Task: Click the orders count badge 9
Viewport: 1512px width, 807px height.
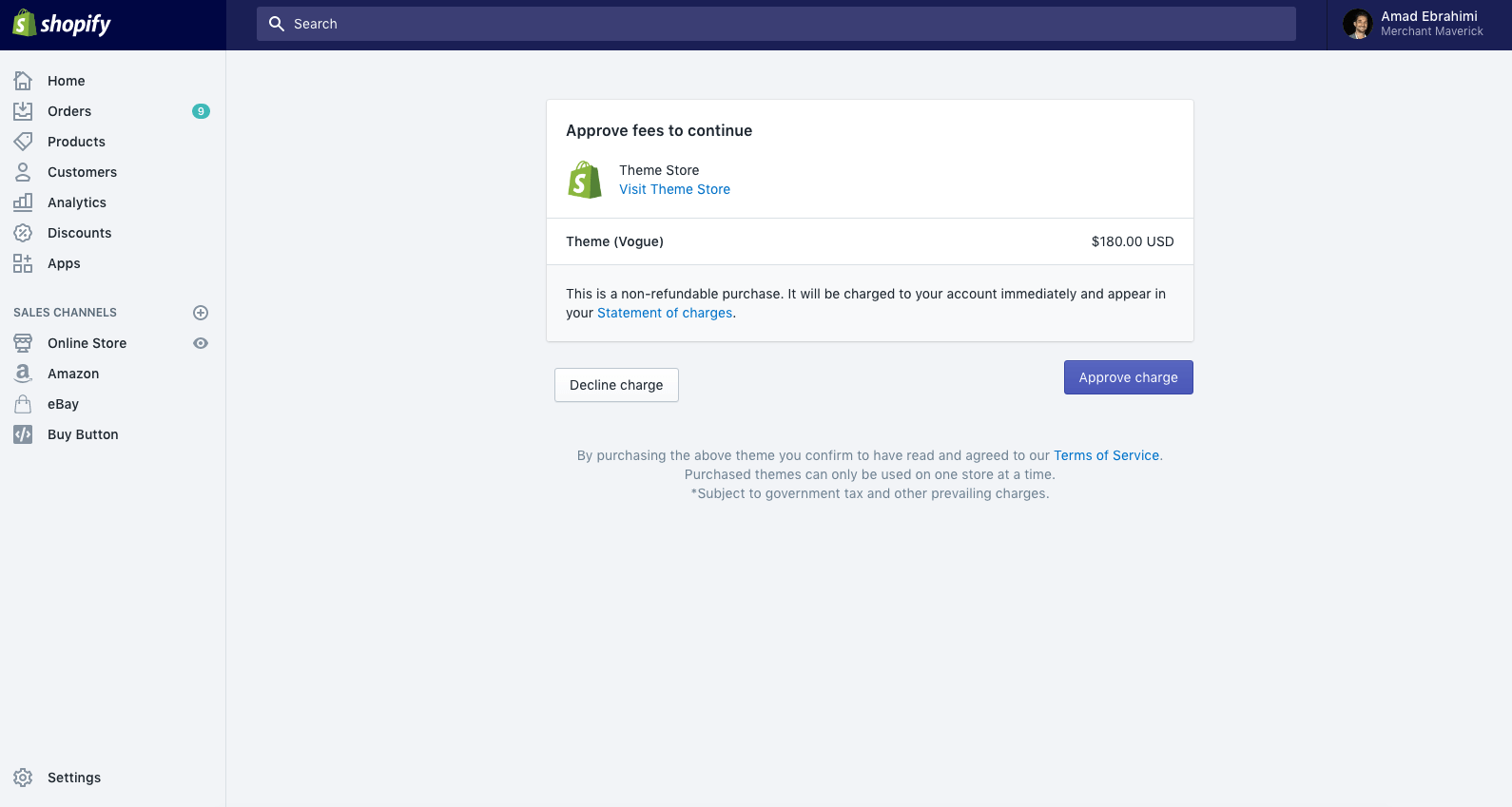Action: pyautogui.click(x=201, y=111)
